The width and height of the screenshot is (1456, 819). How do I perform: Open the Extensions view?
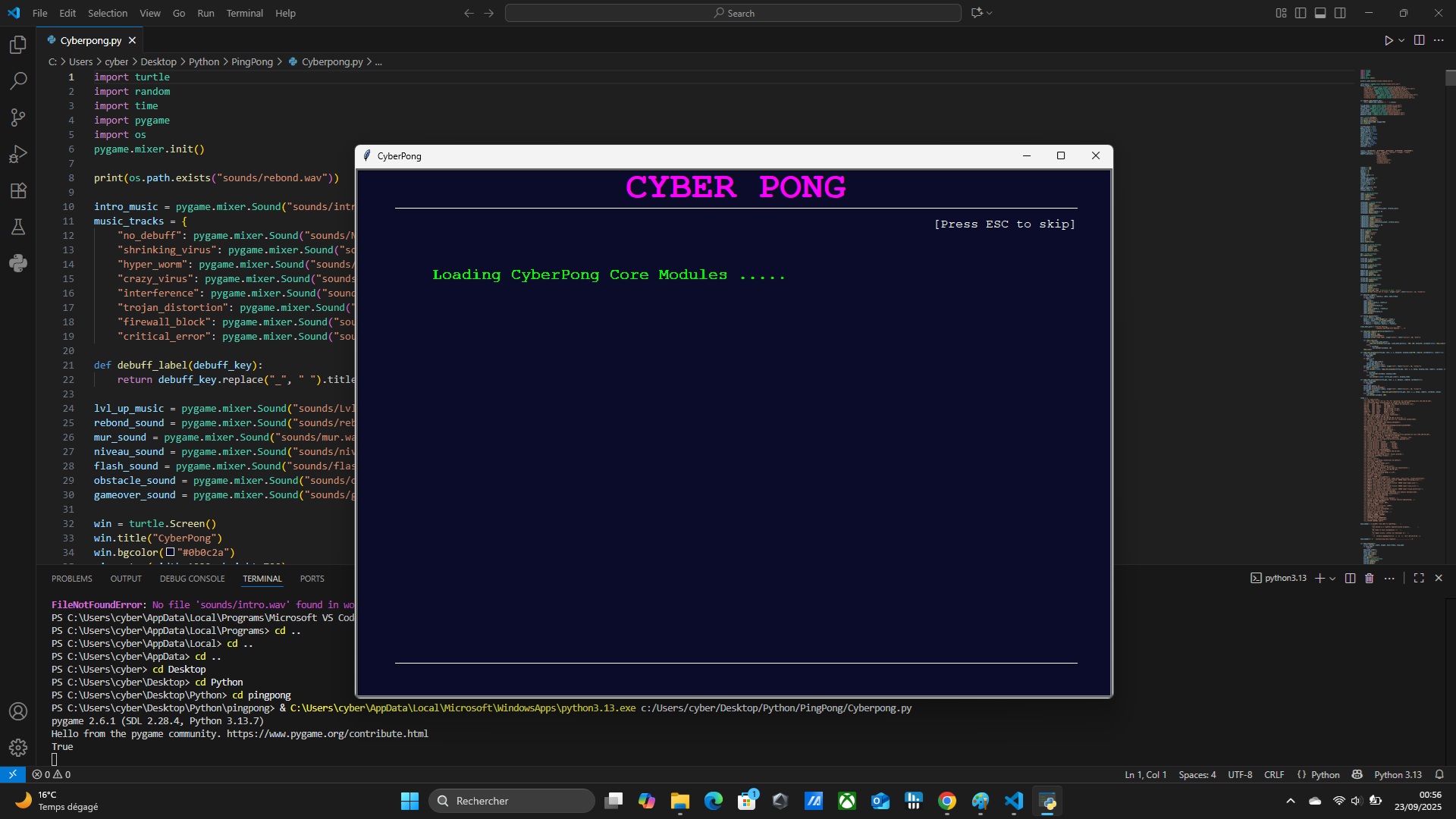(18, 190)
